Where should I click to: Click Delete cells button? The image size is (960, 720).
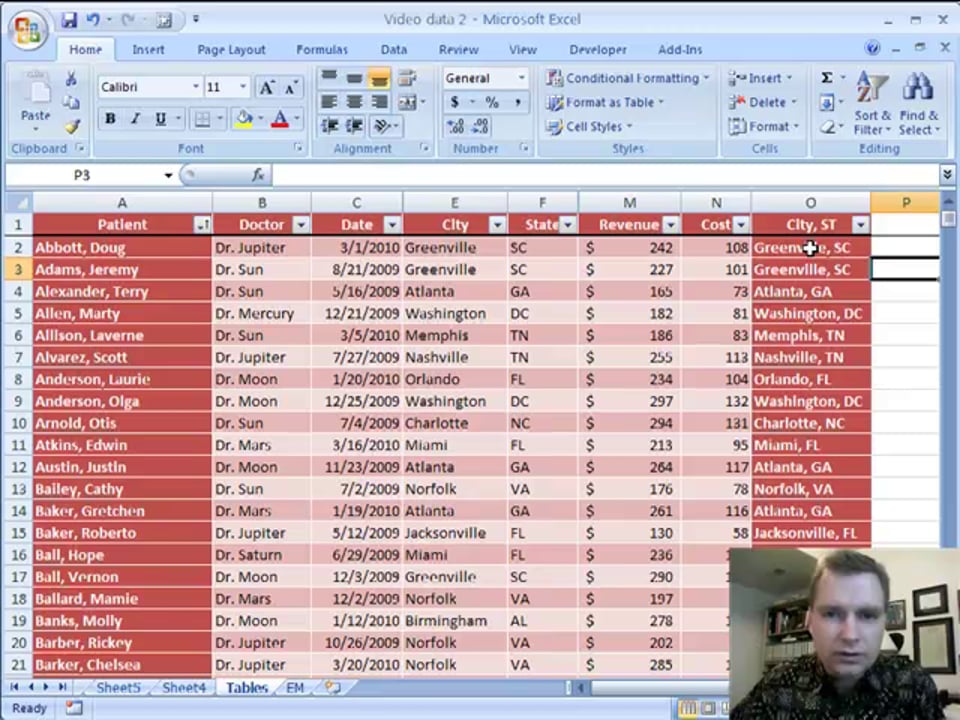[x=762, y=102]
